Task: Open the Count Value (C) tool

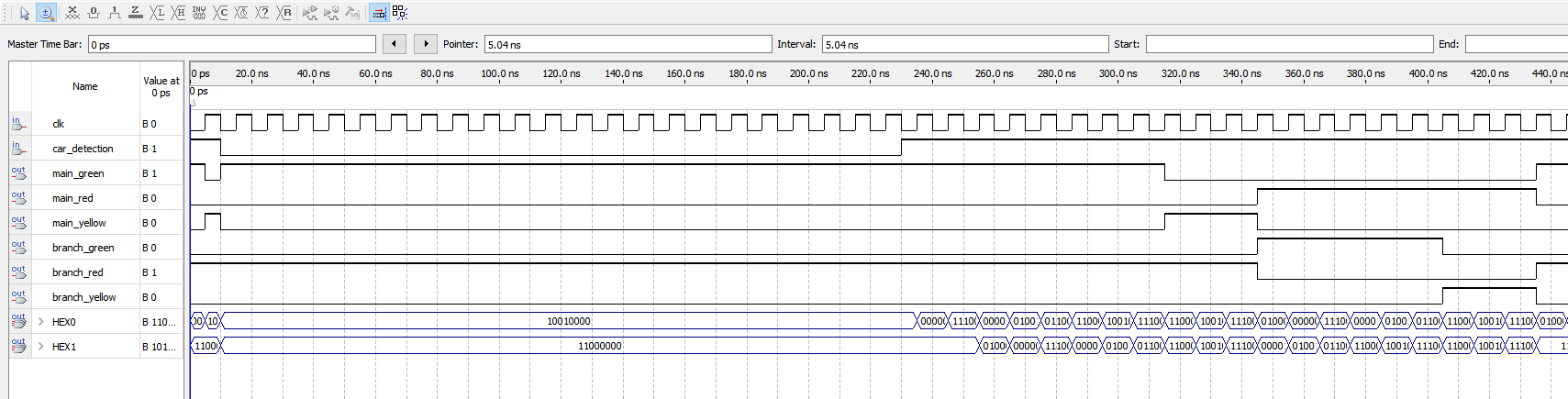Action: (220, 13)
